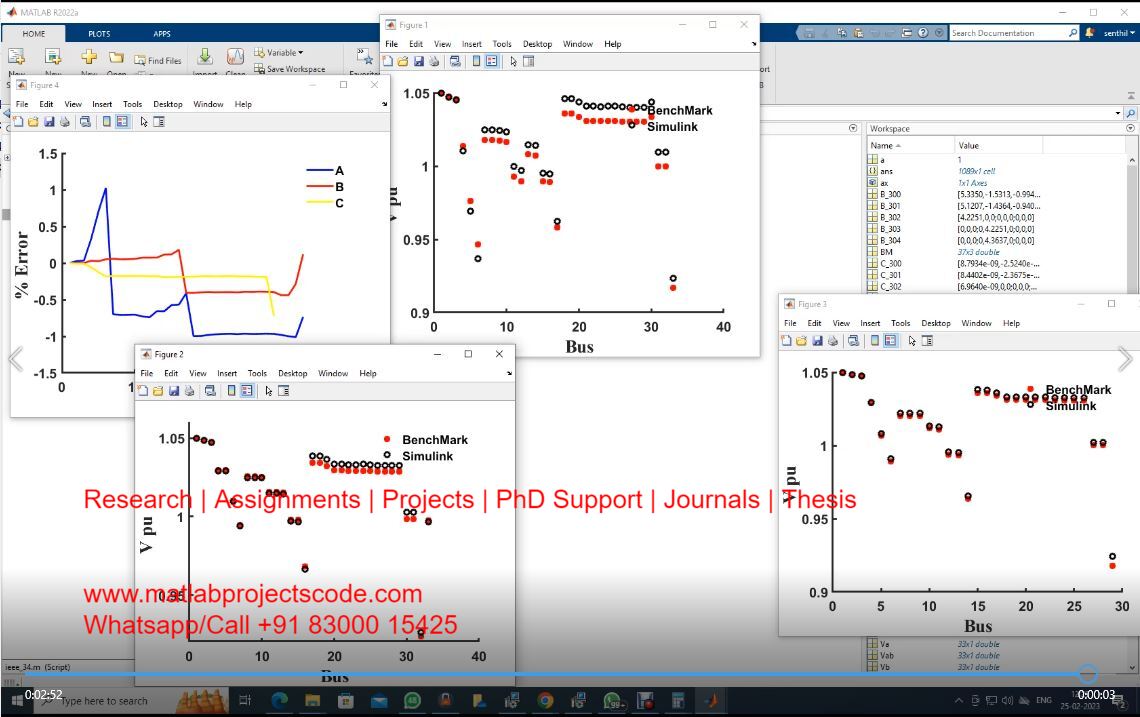This screenshot has width=1140, height=717.
Task: Open Workspace panel actions dropdown
Action: (1131, 128)
